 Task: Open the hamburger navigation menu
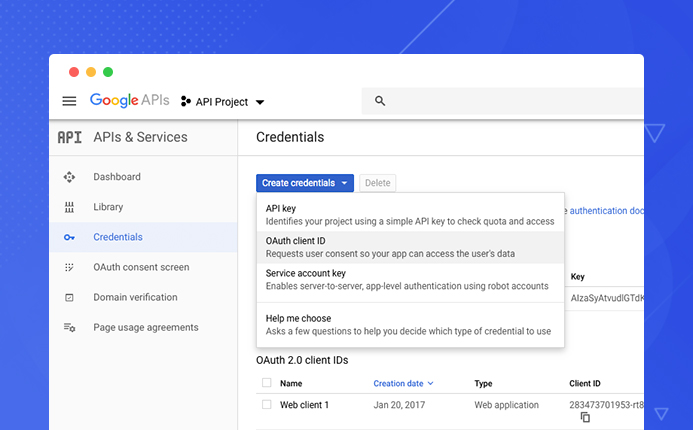tap(69, 101)
